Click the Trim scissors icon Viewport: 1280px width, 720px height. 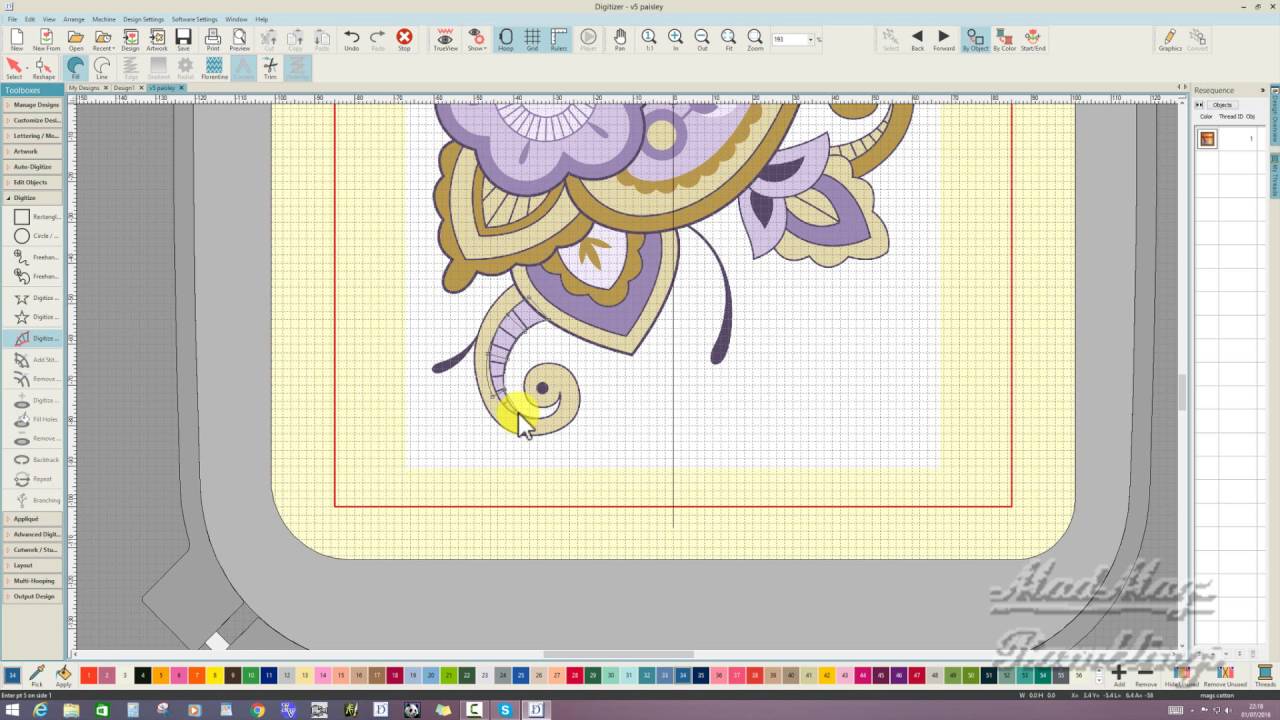[270, 68]
